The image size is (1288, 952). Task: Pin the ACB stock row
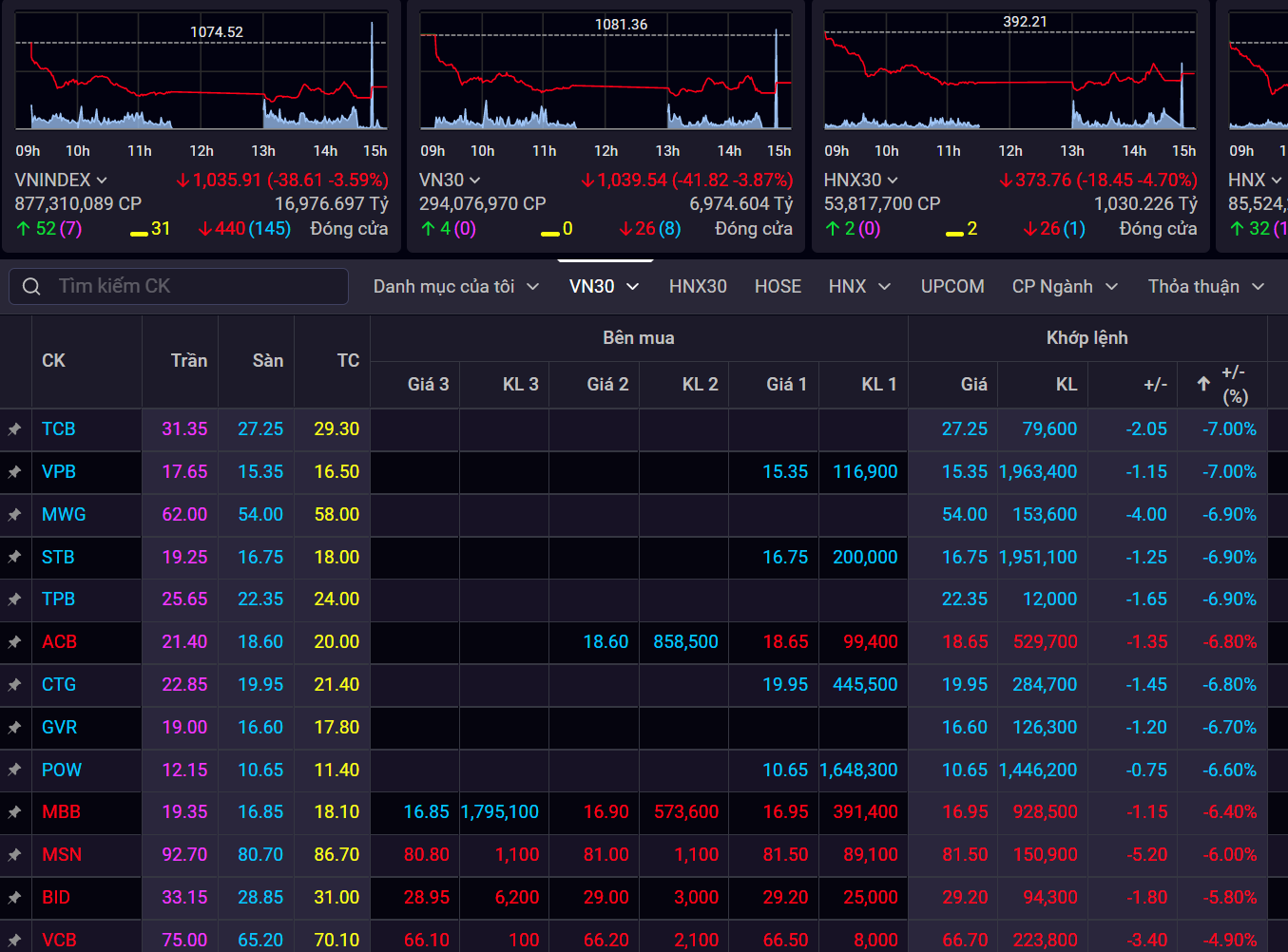point(15,642)
